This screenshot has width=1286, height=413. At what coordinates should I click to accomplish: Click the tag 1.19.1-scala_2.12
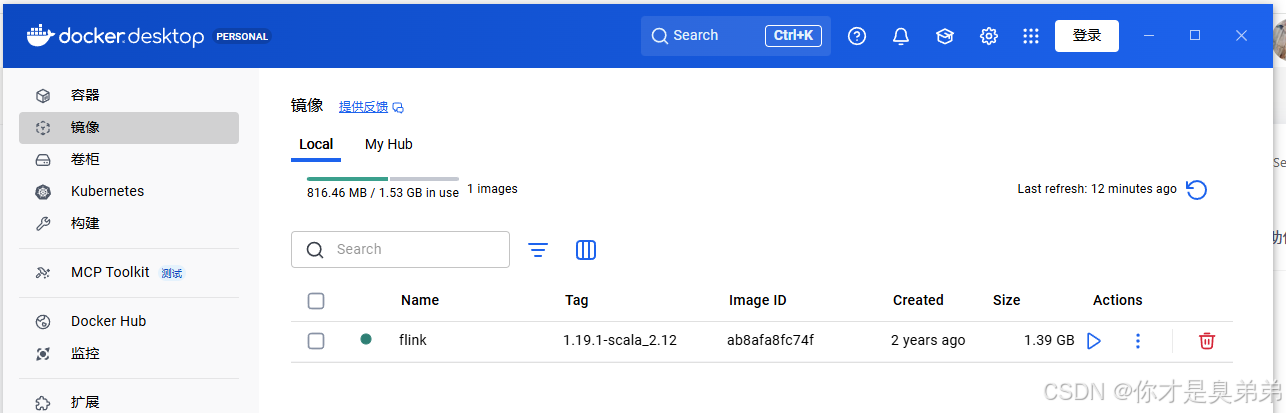click(620, 340)
